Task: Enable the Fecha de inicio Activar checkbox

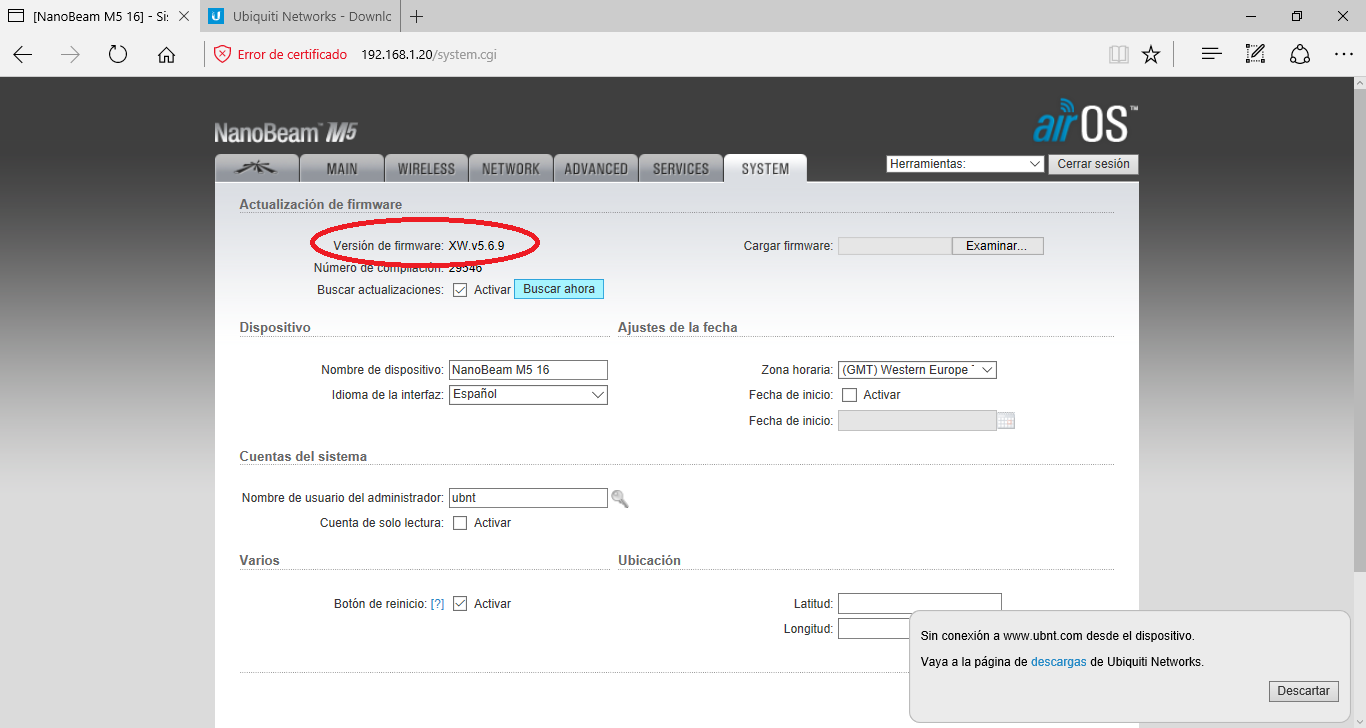Action: [849, 395]
